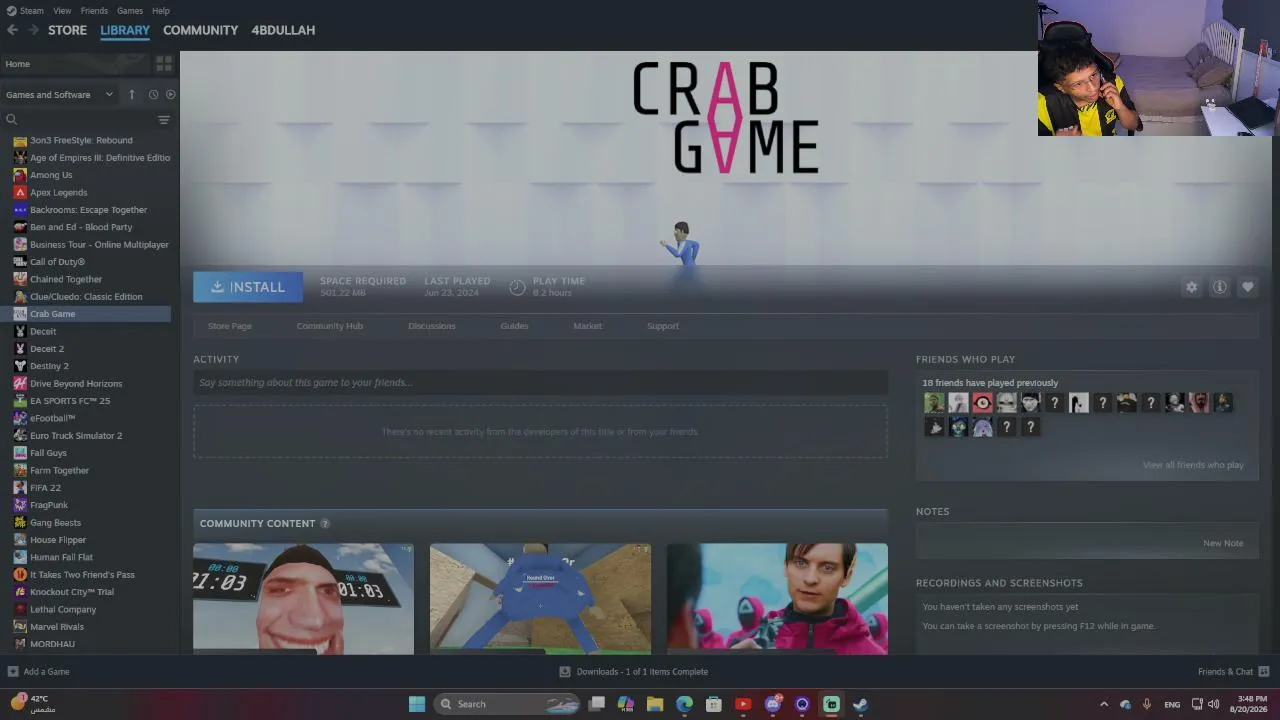Image resolution: width=1280 pixels, height=720 pixels.
Task: Open the Market link
Action: tap(588, 326)
